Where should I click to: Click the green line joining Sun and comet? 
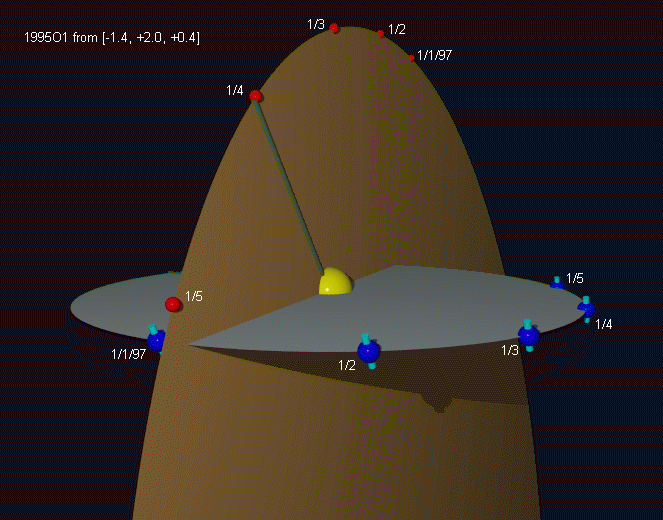[x=288, y=186]
